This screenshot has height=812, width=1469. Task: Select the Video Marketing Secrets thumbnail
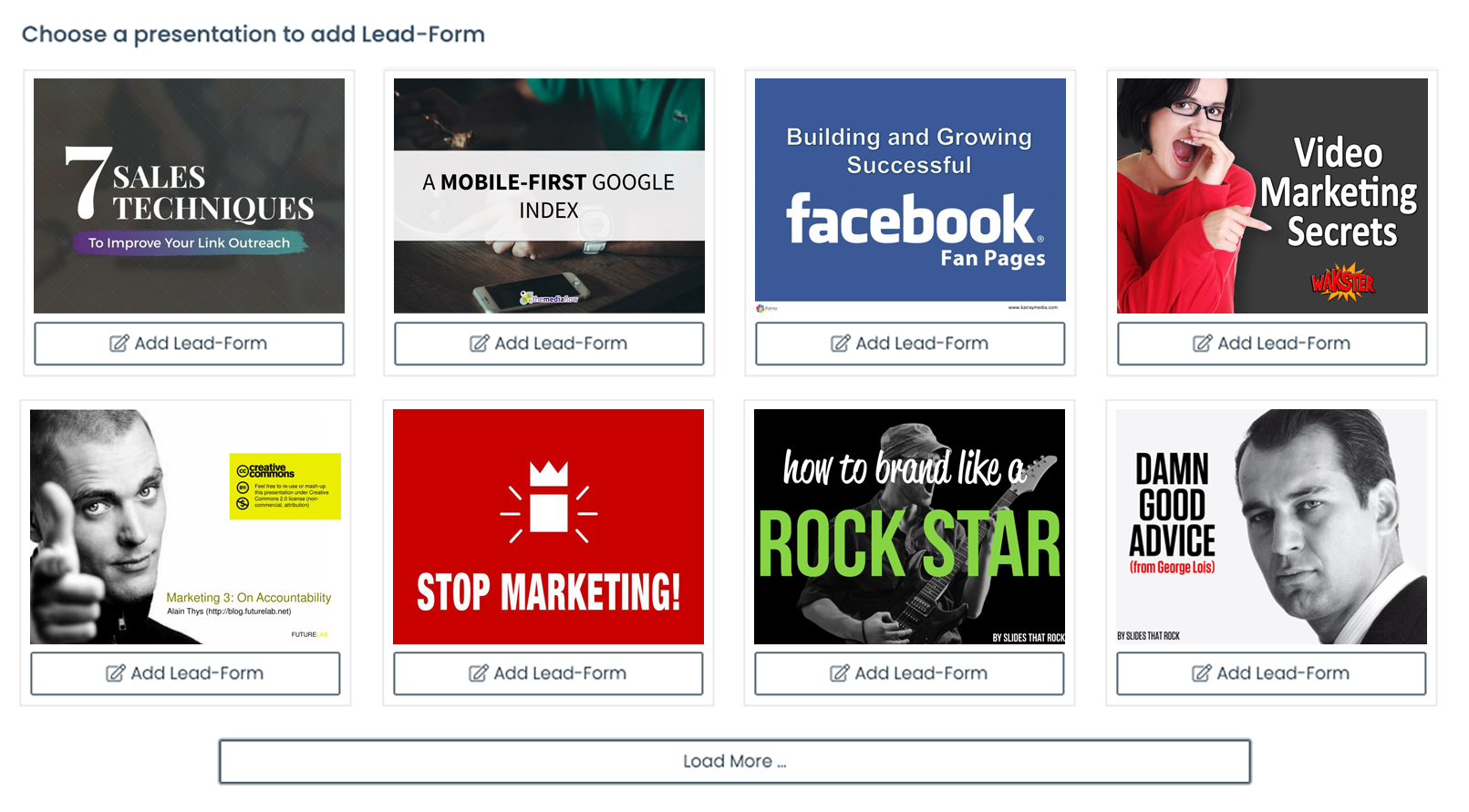tap(1272, 196)
